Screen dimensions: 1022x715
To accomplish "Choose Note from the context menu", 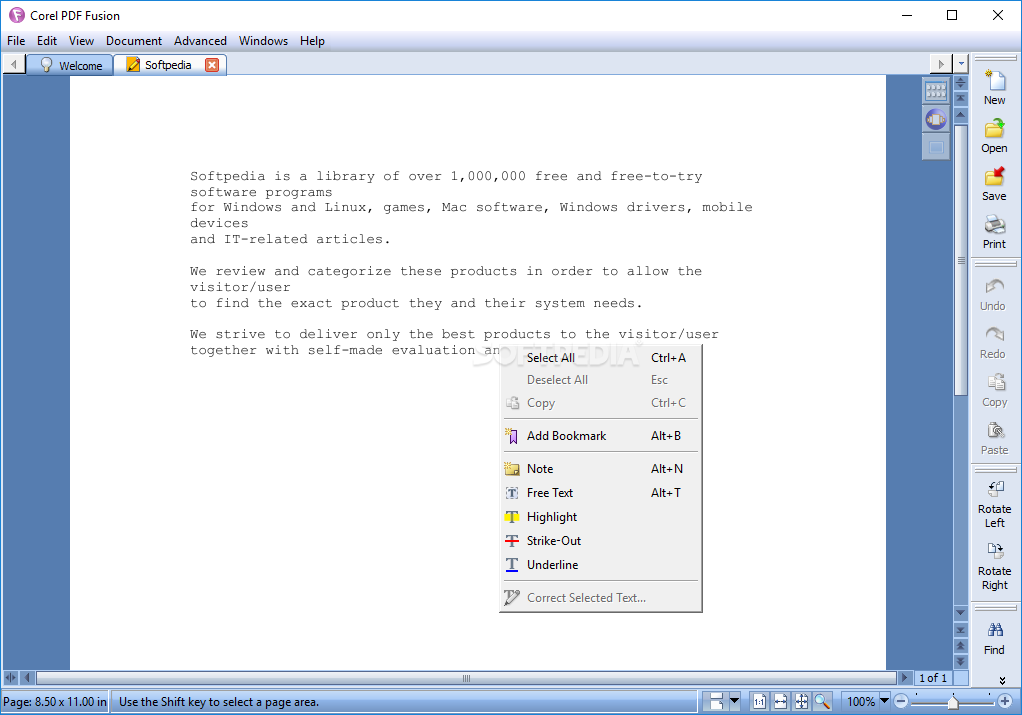I will click(600, 469).
